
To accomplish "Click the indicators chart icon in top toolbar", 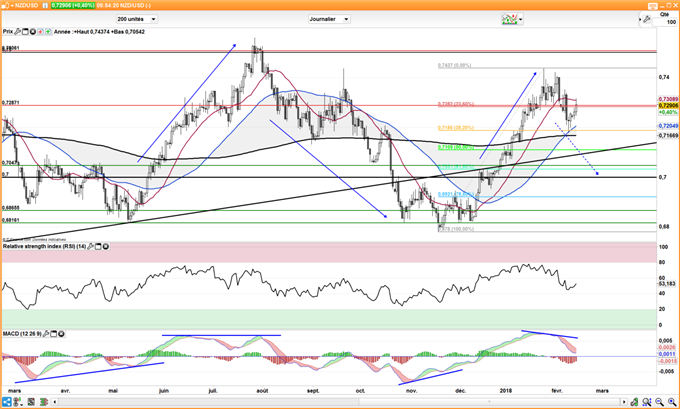I will tap(510, 19).
